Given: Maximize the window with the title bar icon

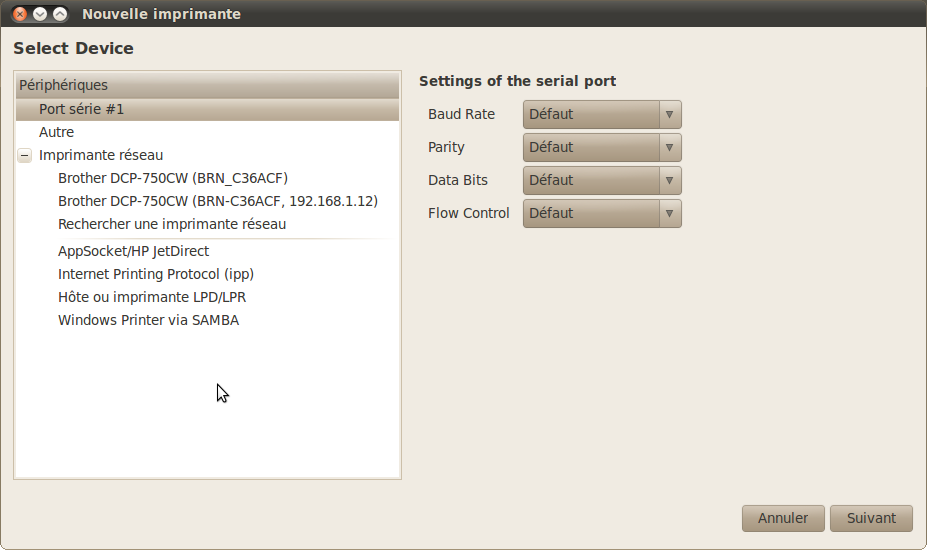Looking at the screenshot, I should 60,14.
